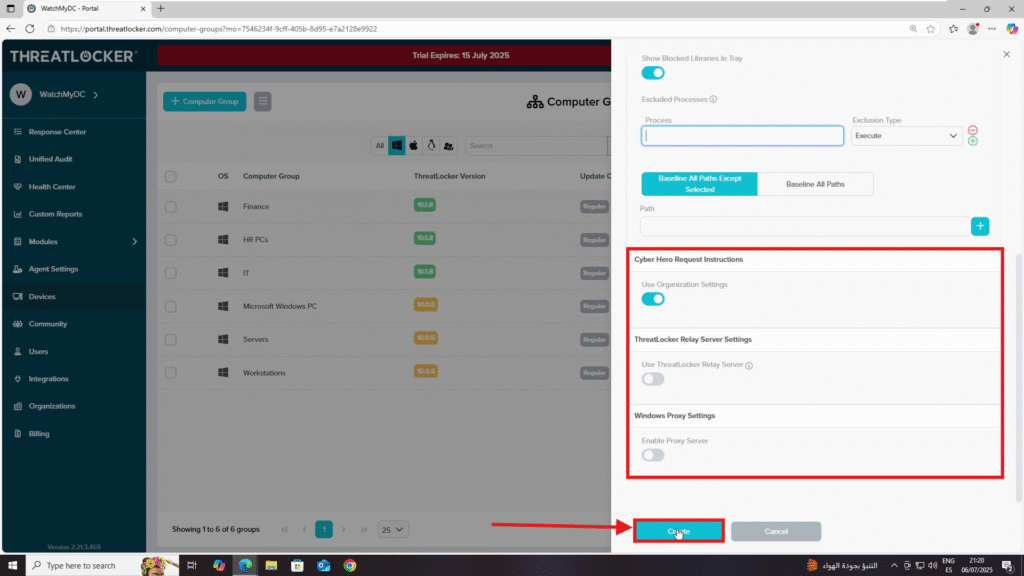This screenshot has height=576, width=1024.
Task: Open Unified Audit page
Action: (x=50, y=159)
